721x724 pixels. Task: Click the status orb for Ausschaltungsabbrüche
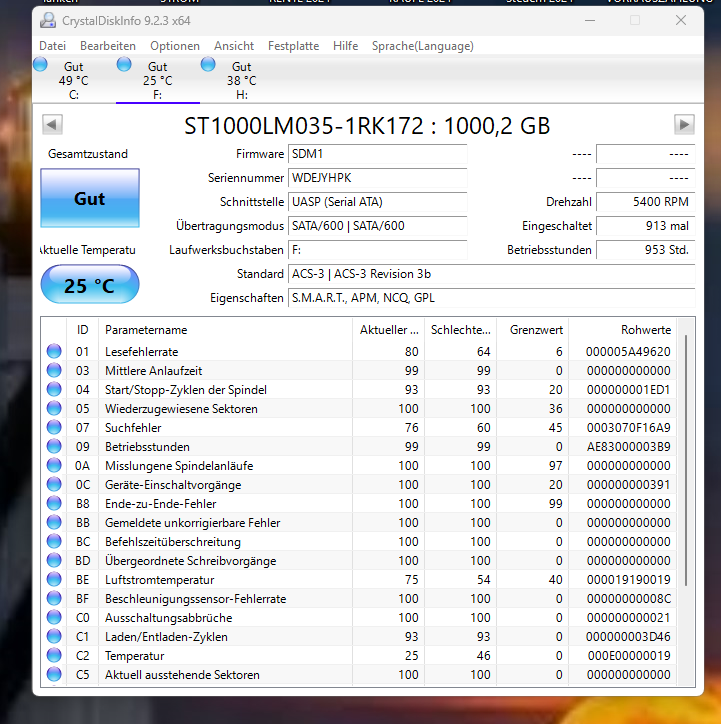54,617
